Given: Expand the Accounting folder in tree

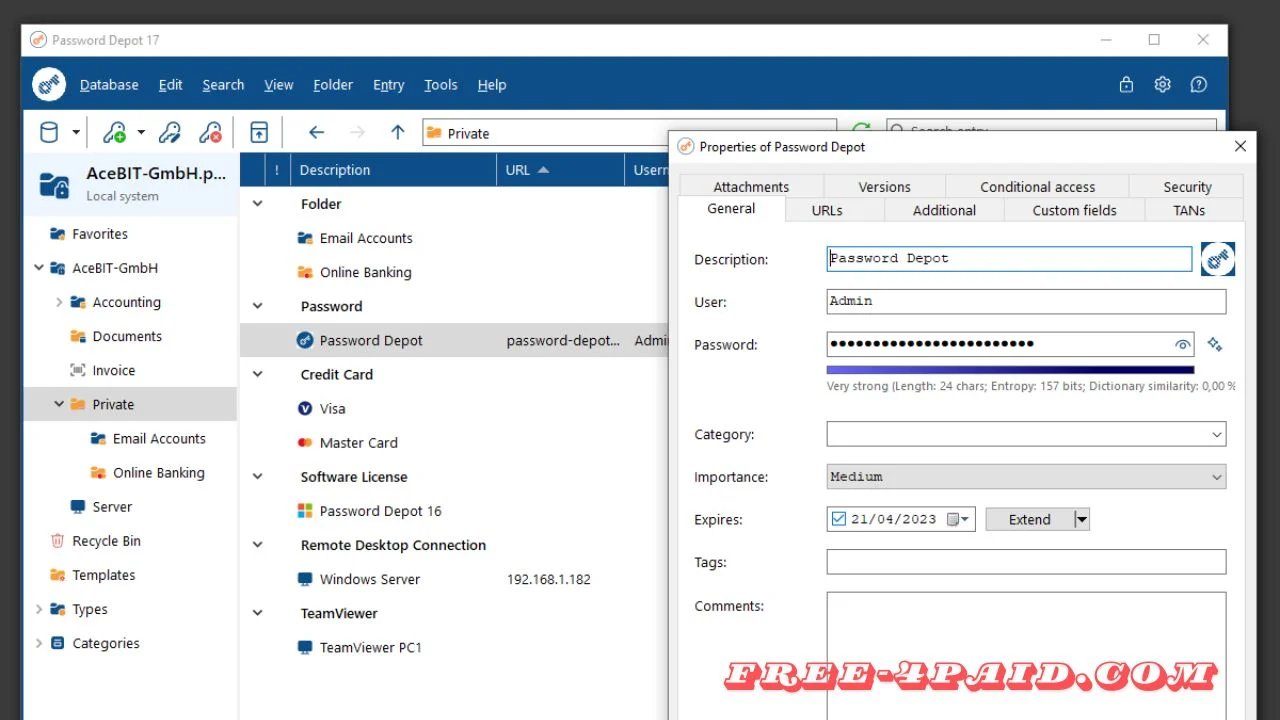Looking at the screenshot, I should tap(59, 302).
